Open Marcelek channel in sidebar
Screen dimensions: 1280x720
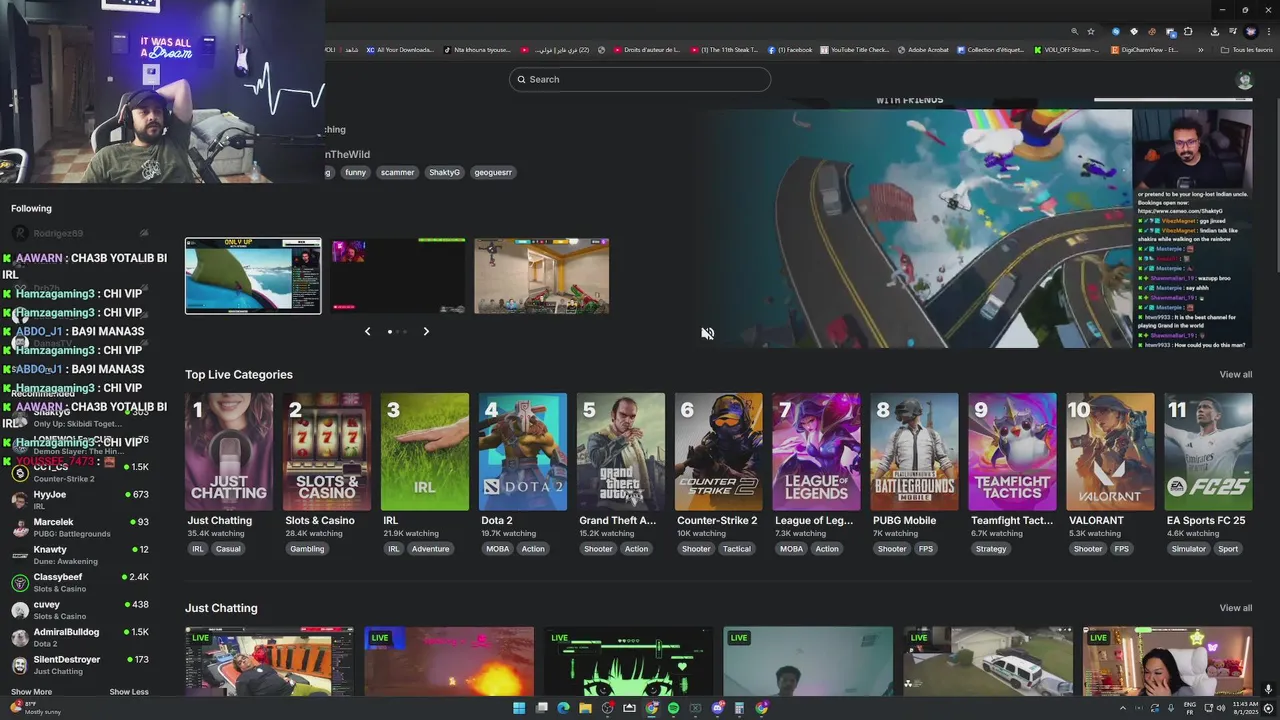(x=80, y=527)
